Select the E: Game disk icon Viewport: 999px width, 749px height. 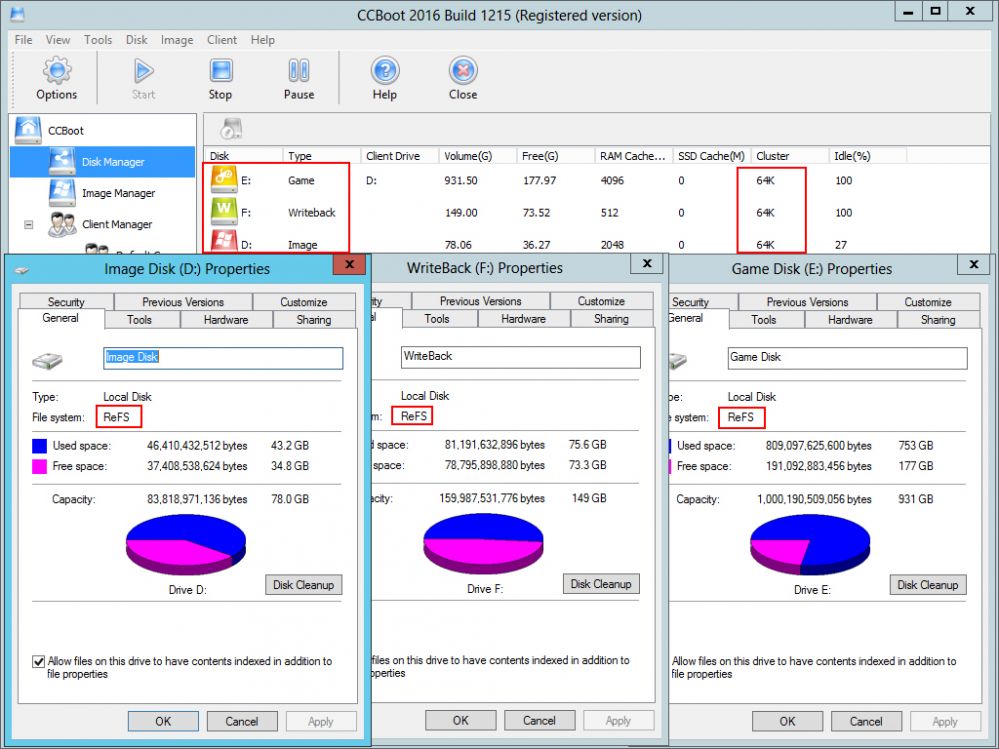click(224, 180)
